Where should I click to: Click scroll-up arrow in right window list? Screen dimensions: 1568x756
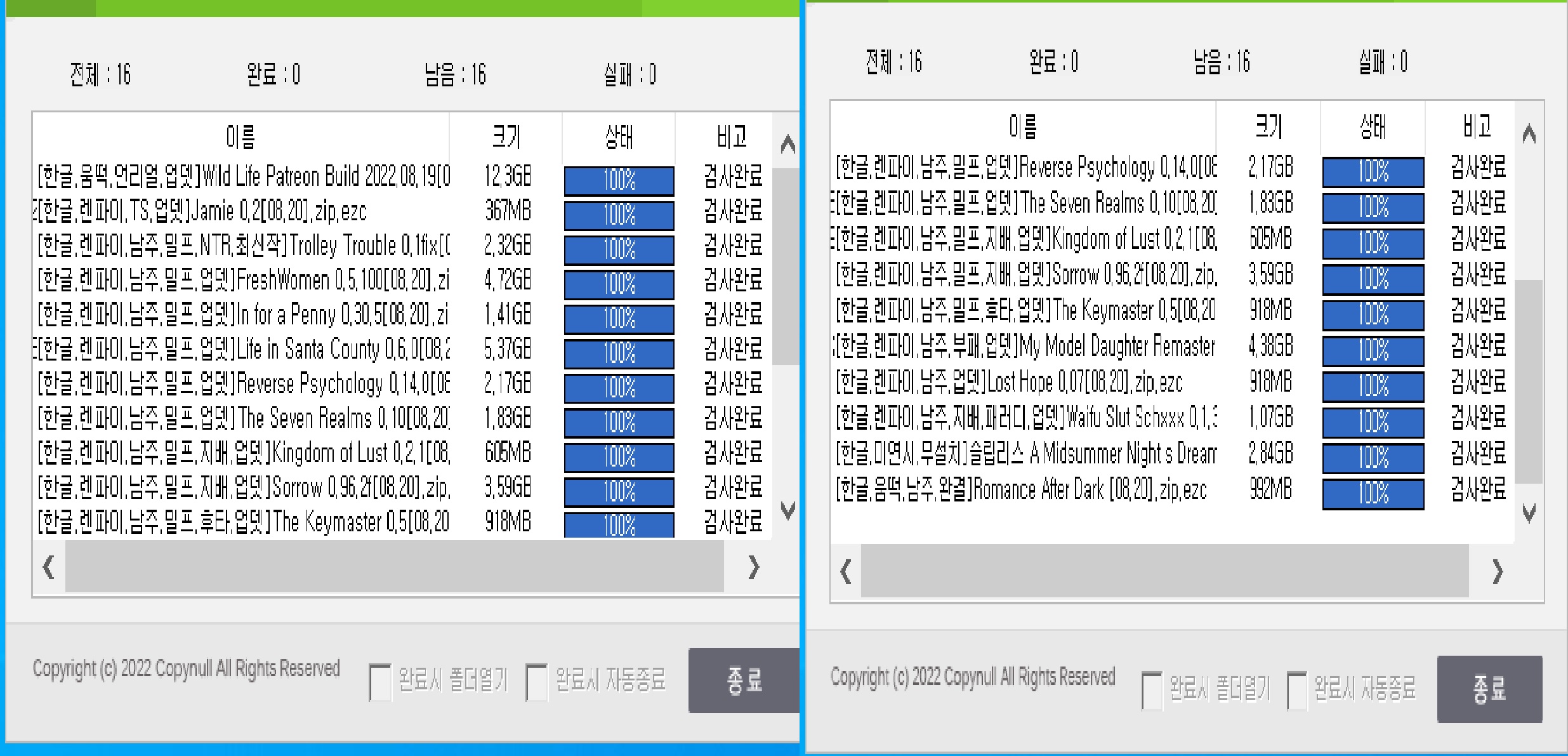pyautogui.click(x=1529, y=134)
